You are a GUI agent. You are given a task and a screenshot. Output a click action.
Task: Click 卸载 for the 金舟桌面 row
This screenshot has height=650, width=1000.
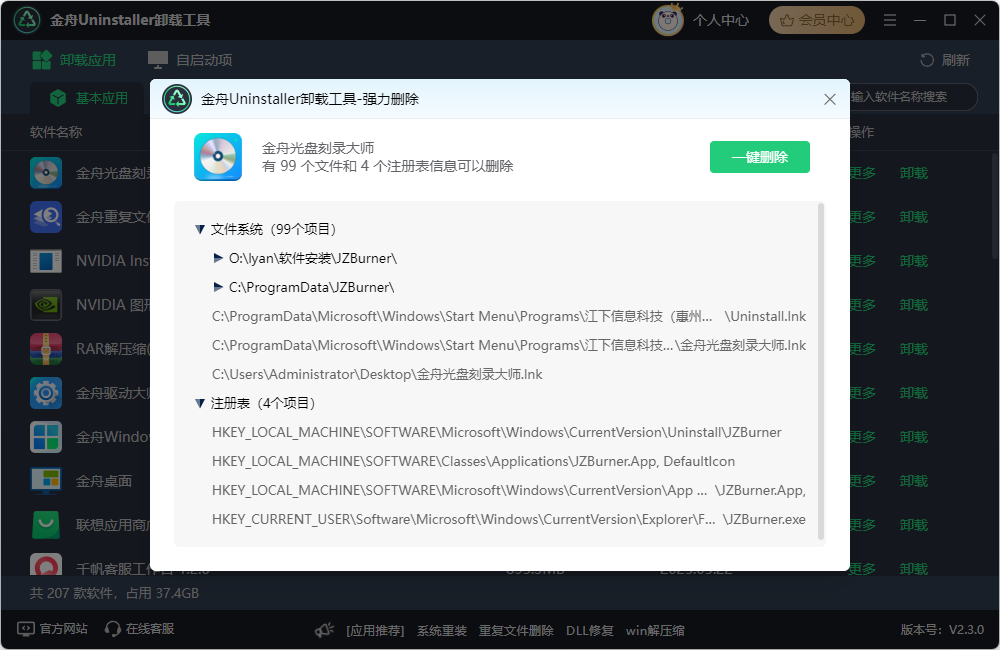pyautogui.click(x=913, y=481)
